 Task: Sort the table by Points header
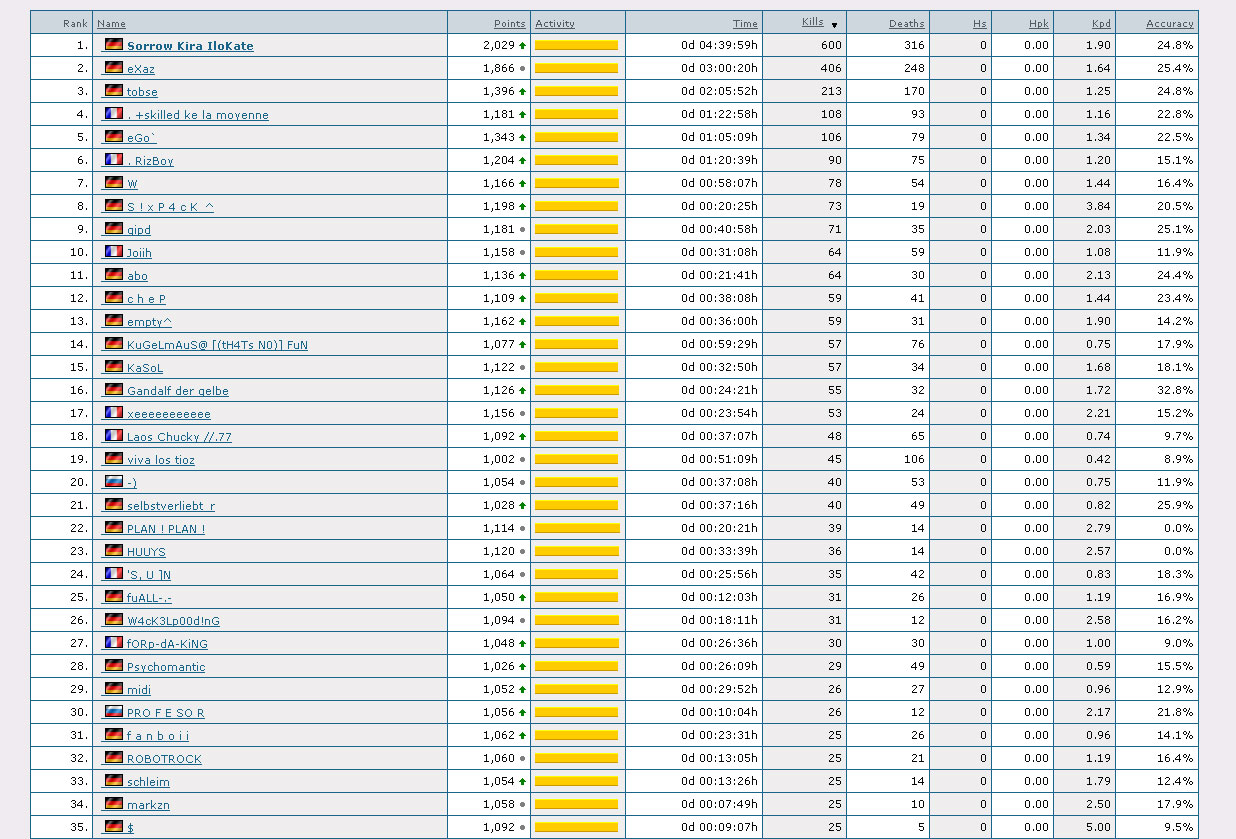509,23
